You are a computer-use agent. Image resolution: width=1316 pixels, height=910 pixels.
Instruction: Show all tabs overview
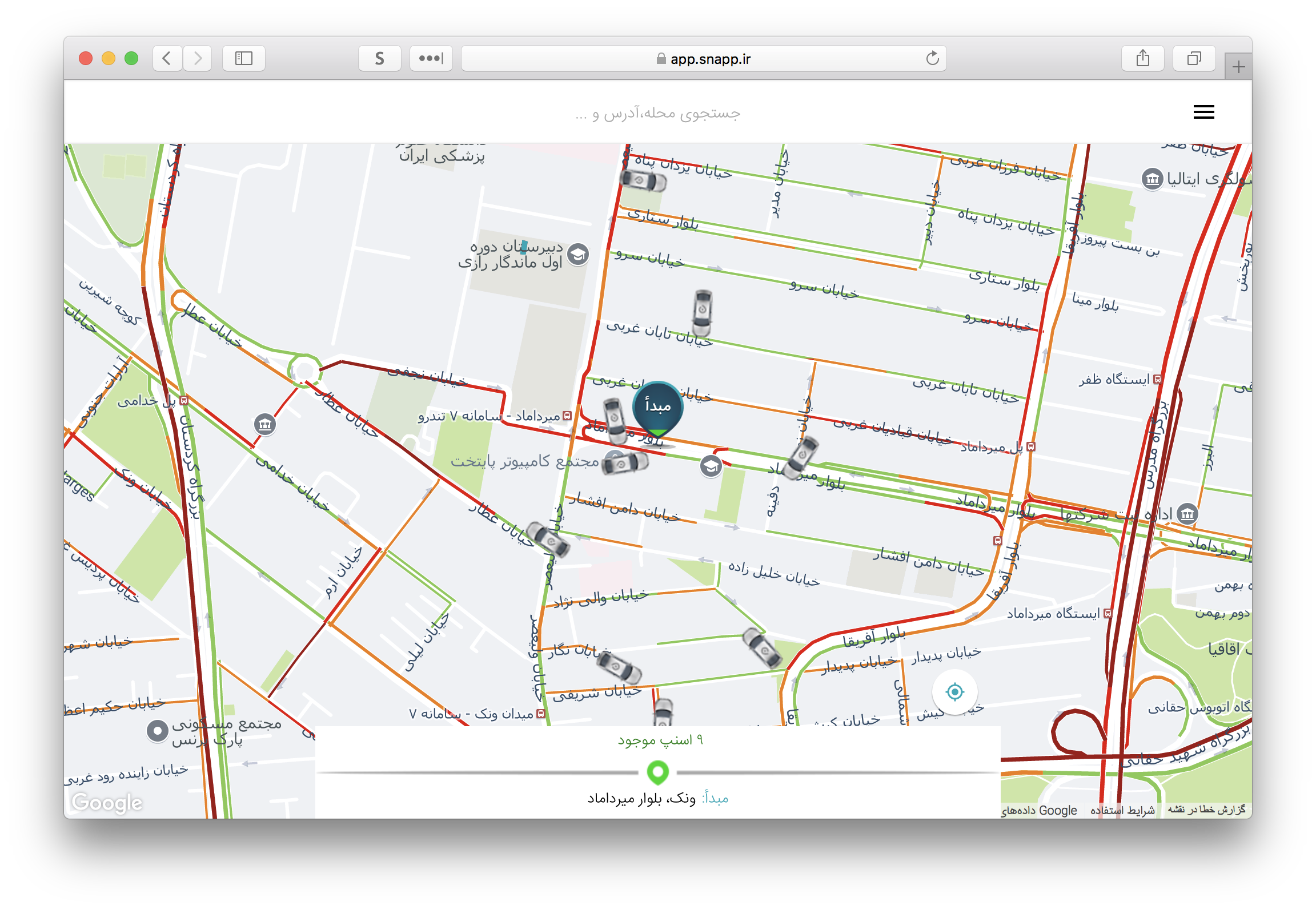(1194, 58)
